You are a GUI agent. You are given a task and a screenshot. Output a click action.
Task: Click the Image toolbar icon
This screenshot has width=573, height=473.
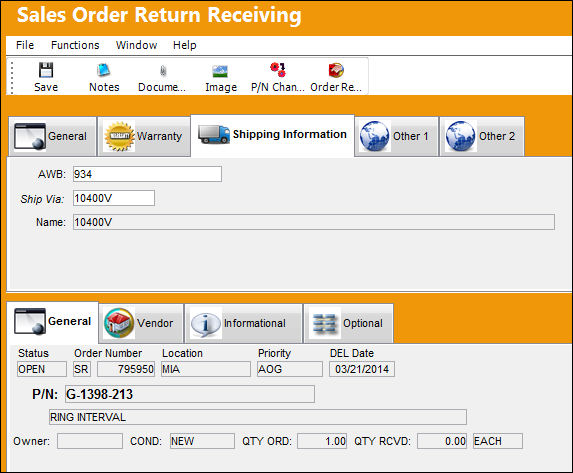pos(220,71)
